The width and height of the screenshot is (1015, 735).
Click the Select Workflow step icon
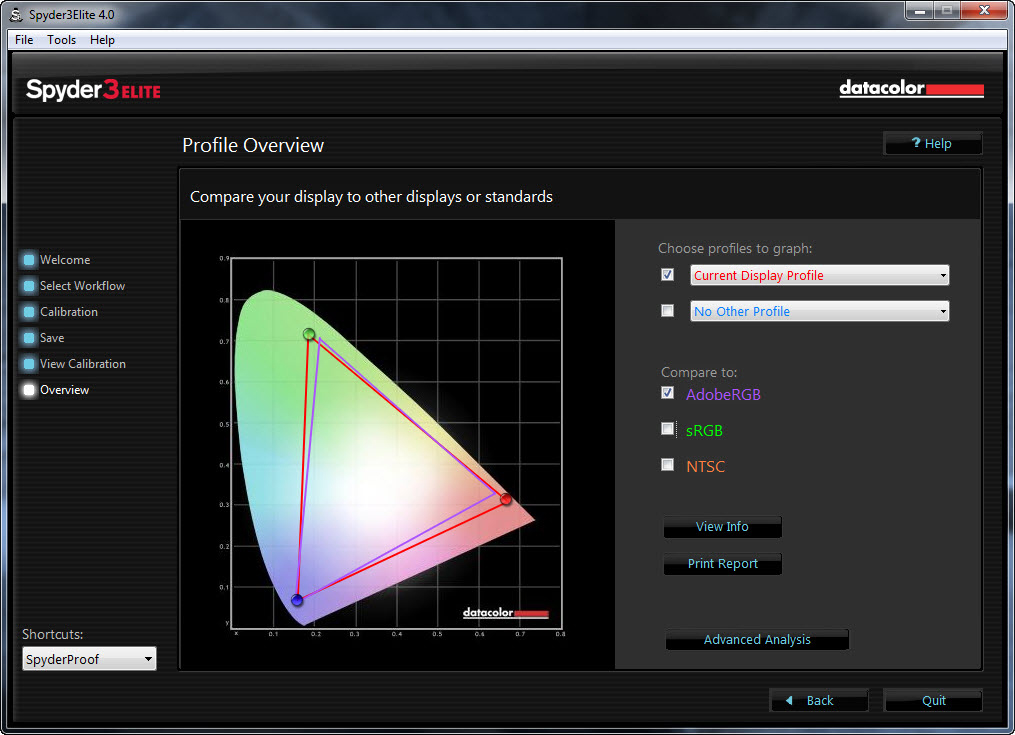click(29, 286)
